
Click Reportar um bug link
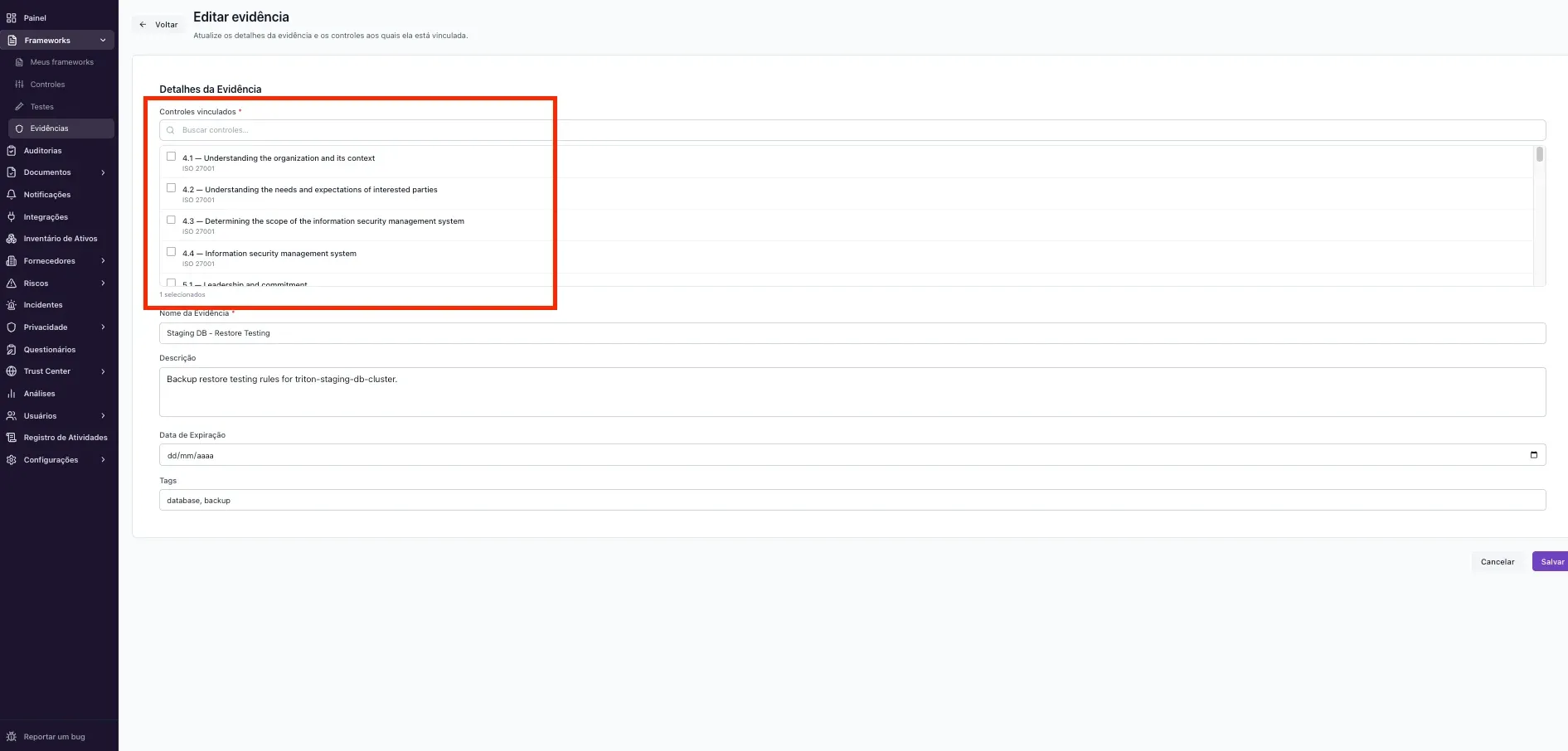(x=54, y=737)
